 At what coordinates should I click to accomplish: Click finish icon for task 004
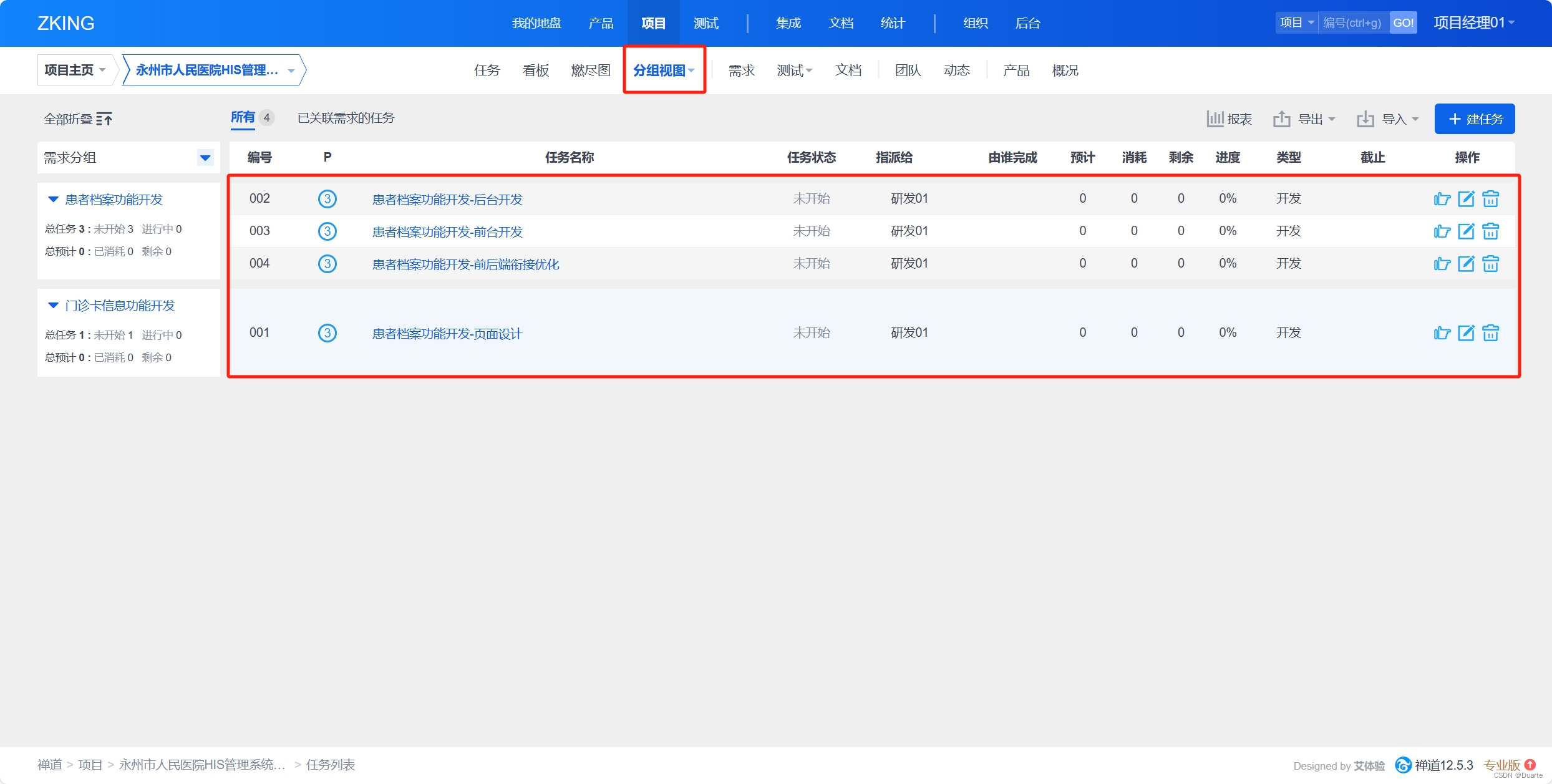[1442, 264]
